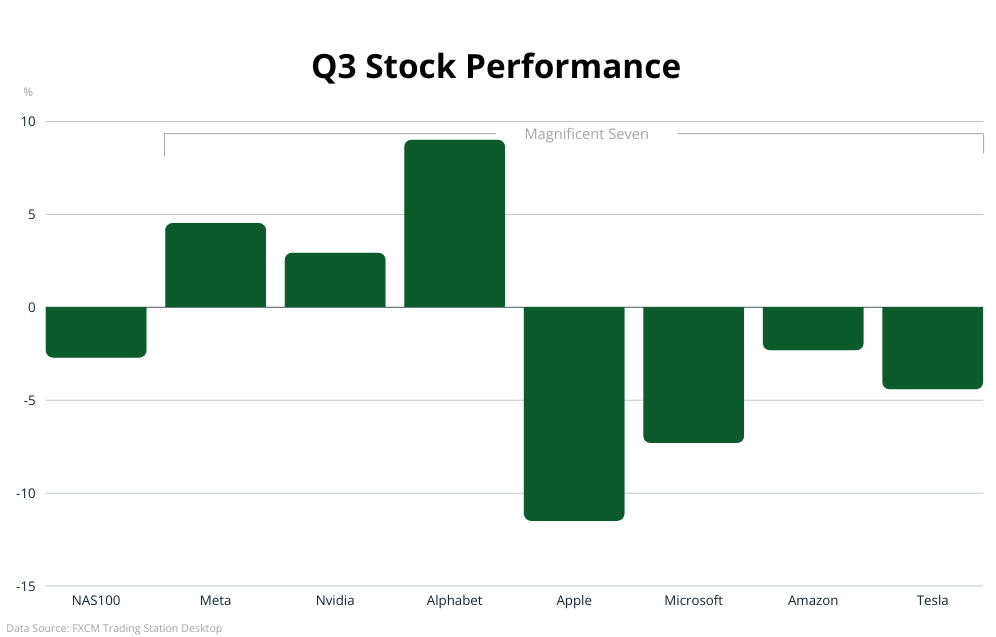Viewport: 996px width, 637px height.
Task: Click the % unit label above the y-axis
Action: click(28, 92)
